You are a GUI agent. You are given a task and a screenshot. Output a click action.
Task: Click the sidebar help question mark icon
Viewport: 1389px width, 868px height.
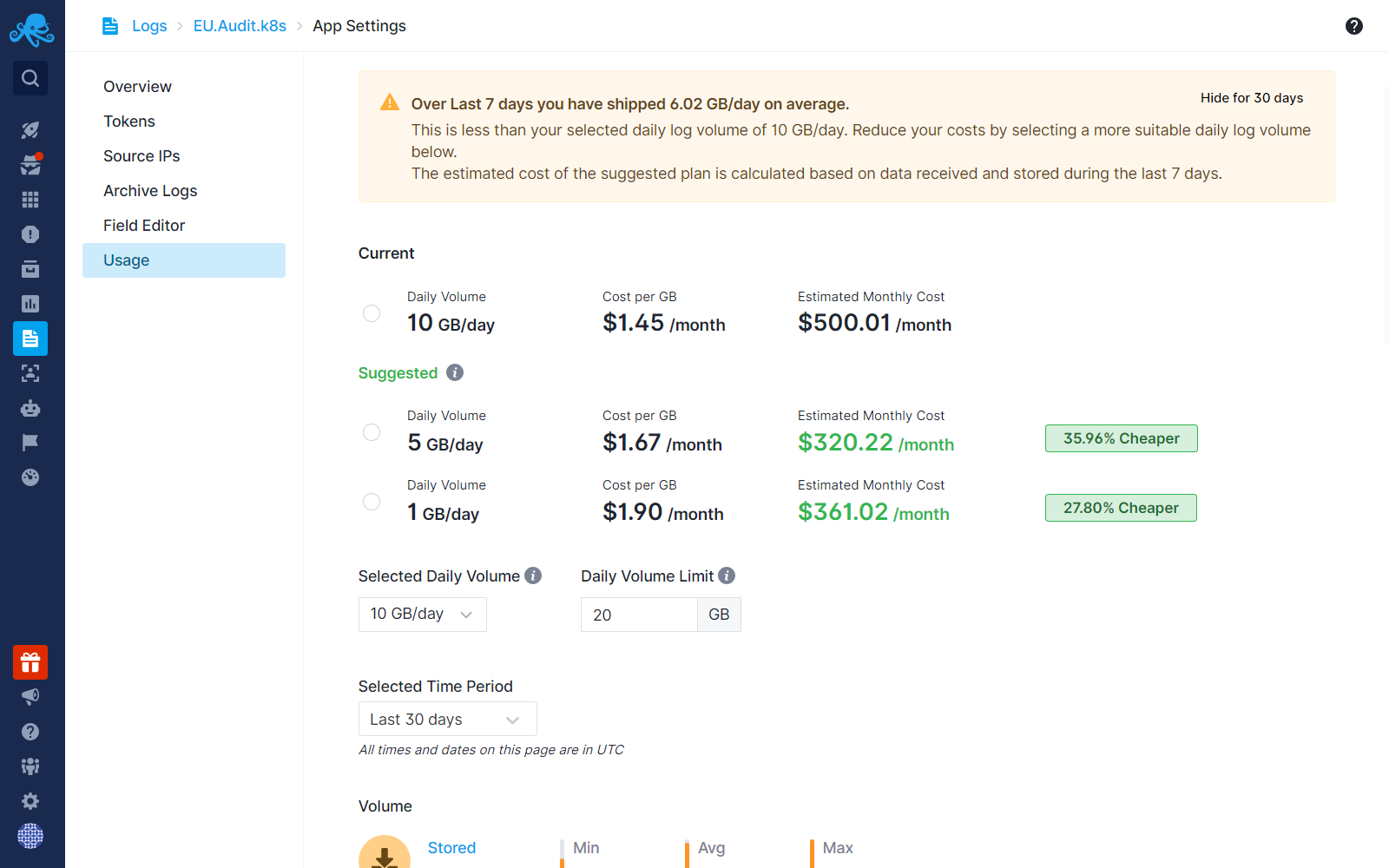coord(30,732)
